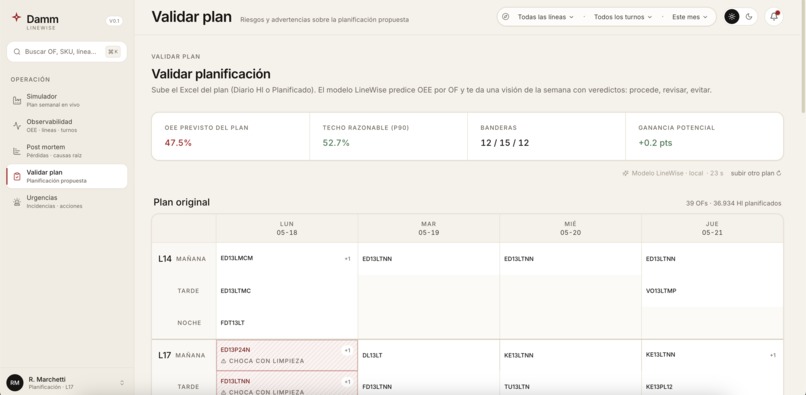806x395 pixels.
Task: Click OEE previsto 47.5% value
Action: (x=178, y=143)
